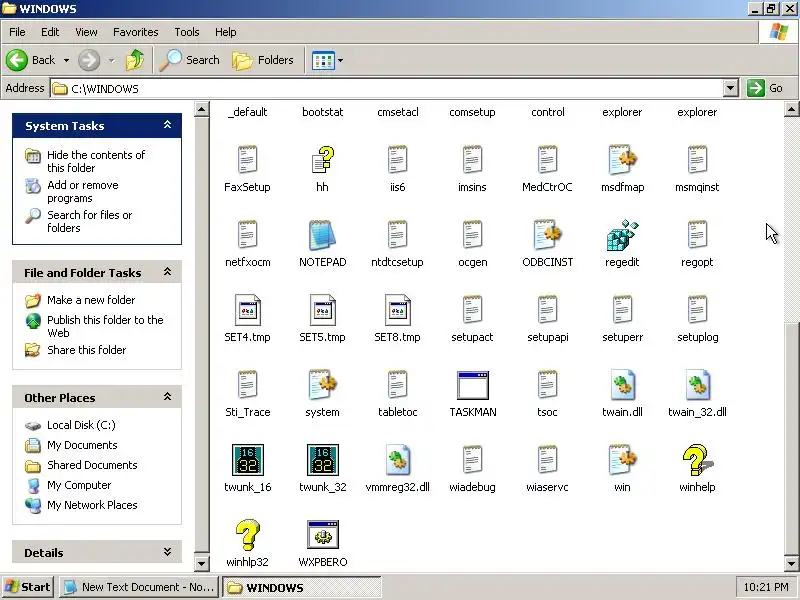Click Make a new folder link

tap(91, 300)
